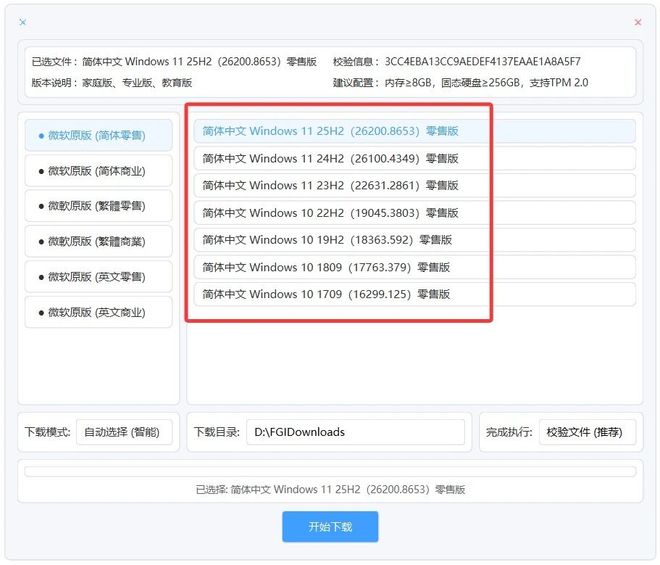The image size is (660, 565).
Task: Choose Windows 11 23H2 (22631.2861) 零售版
Action: pyautogui.click(x=415, y=185)
